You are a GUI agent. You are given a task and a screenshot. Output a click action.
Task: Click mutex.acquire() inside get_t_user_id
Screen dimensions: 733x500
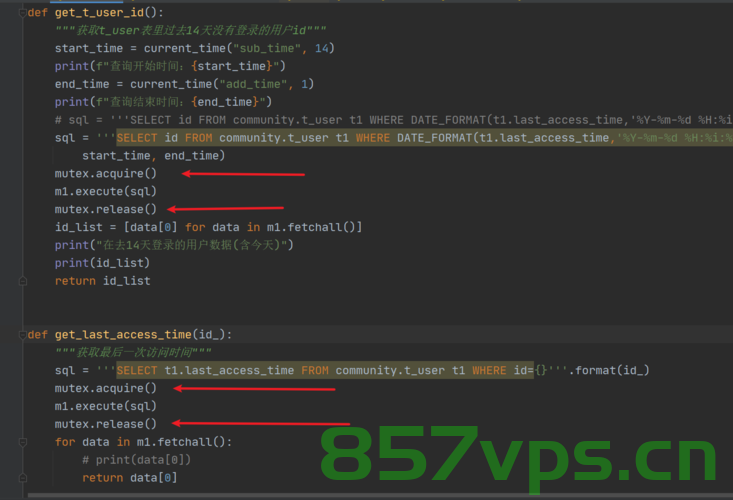click(106, 173)
